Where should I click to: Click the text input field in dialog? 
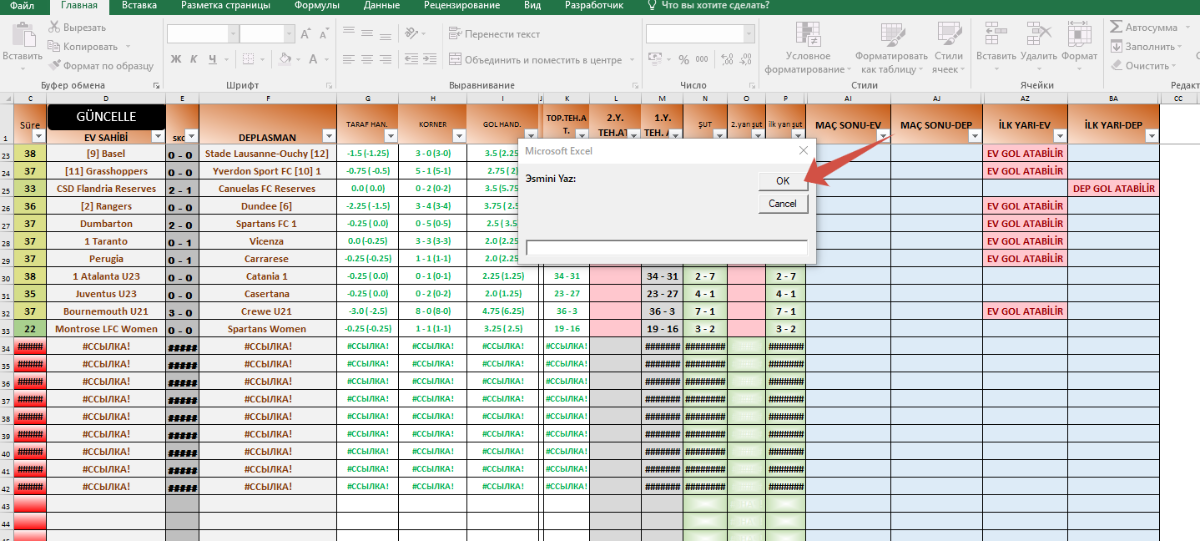[x=666, y=248]
